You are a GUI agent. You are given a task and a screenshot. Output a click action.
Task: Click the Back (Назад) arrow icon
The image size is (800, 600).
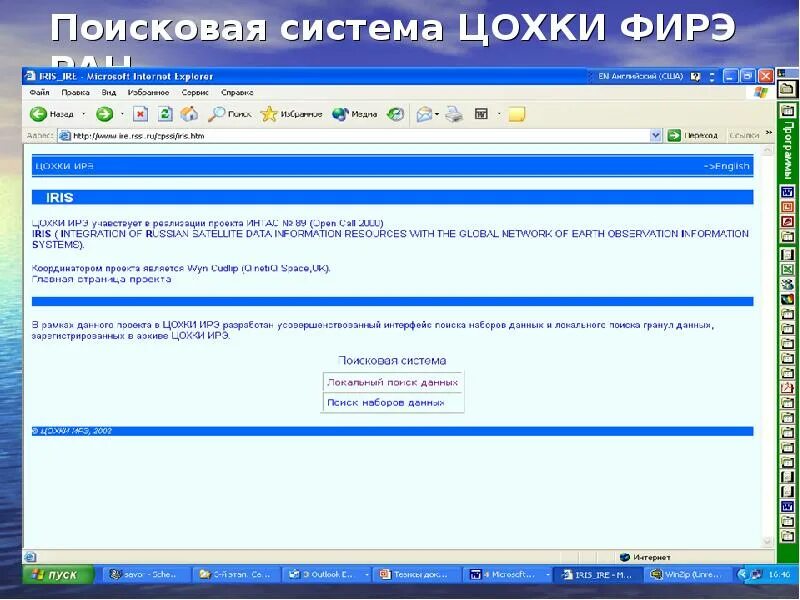pyautogui.click(x=38, y=114)
